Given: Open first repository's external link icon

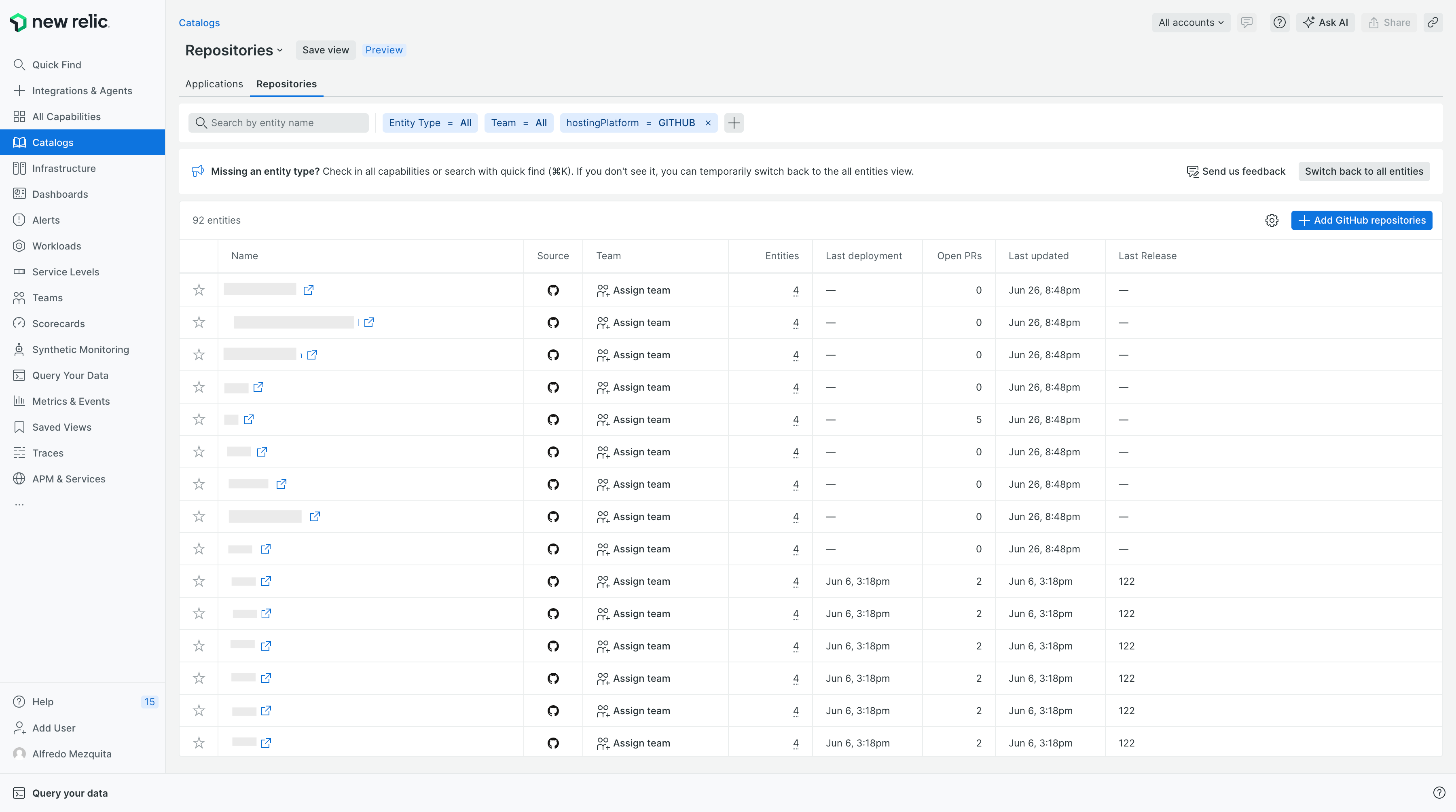Looking at the screenshot, I should 308,290.
